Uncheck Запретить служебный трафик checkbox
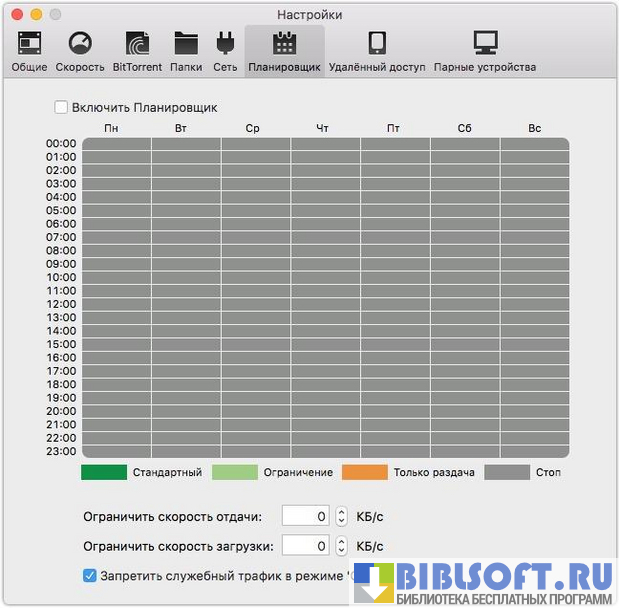The image size is (619, 608). [90, 575]
